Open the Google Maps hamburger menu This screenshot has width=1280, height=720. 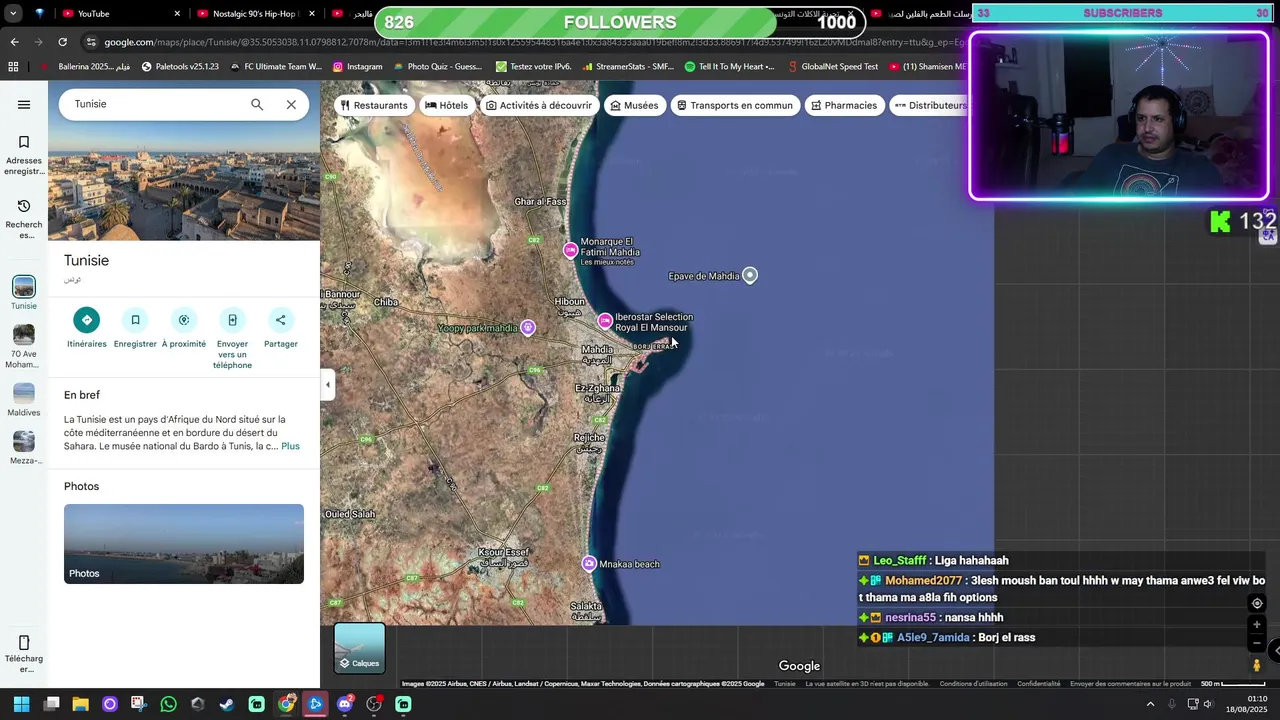click(x=24, y=104)
